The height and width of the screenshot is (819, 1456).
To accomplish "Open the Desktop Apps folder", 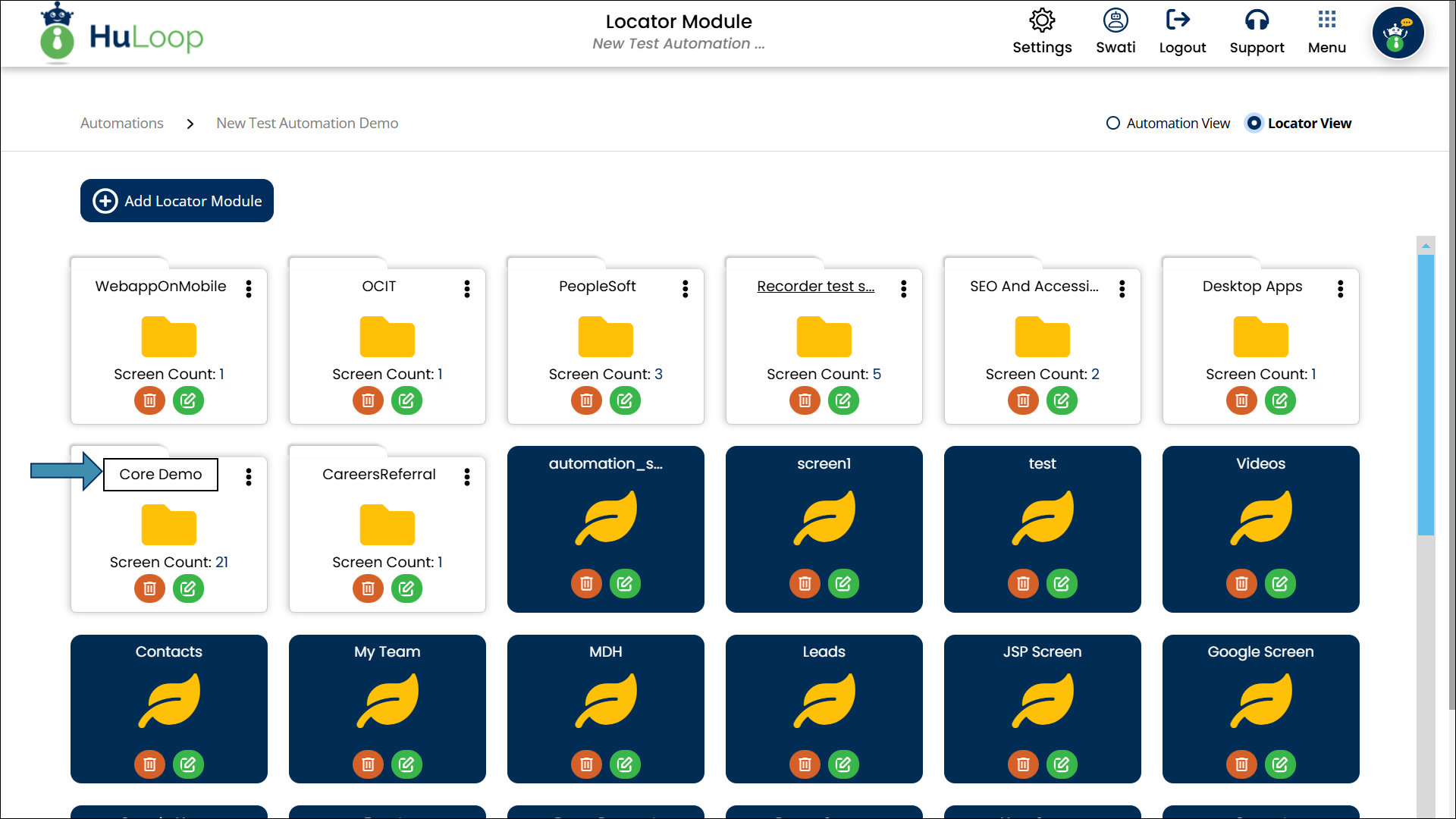I will pyautogui.click(x=1260, y=337).
